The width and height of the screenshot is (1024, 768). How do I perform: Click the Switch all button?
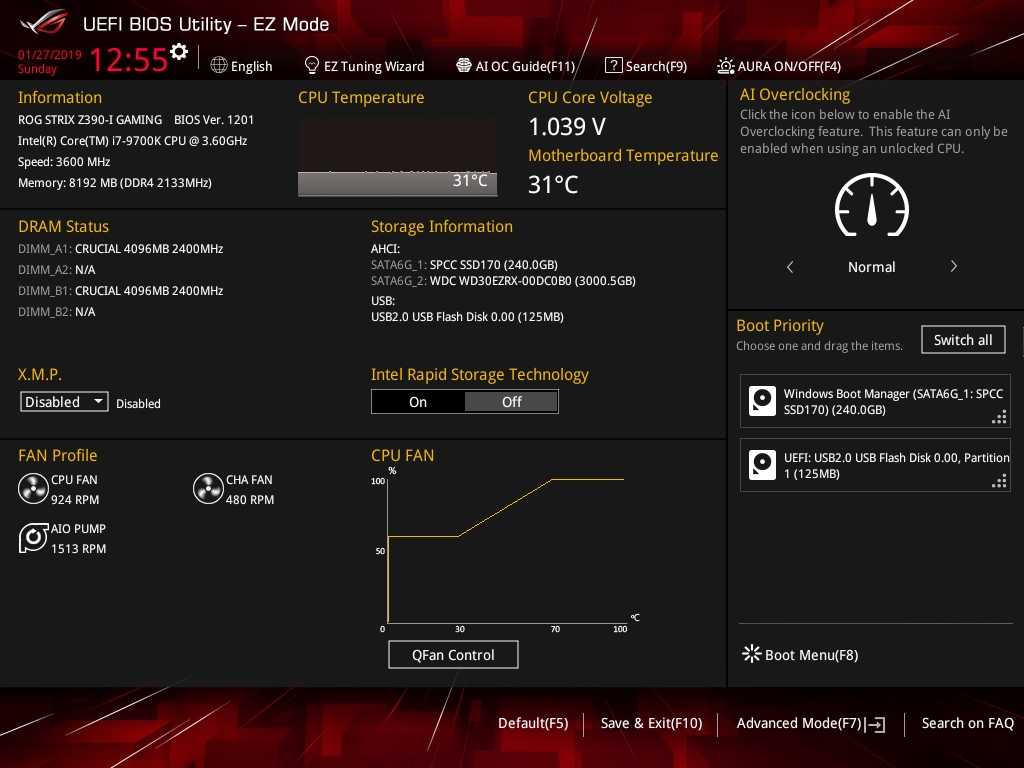click(x=962, y=340)
